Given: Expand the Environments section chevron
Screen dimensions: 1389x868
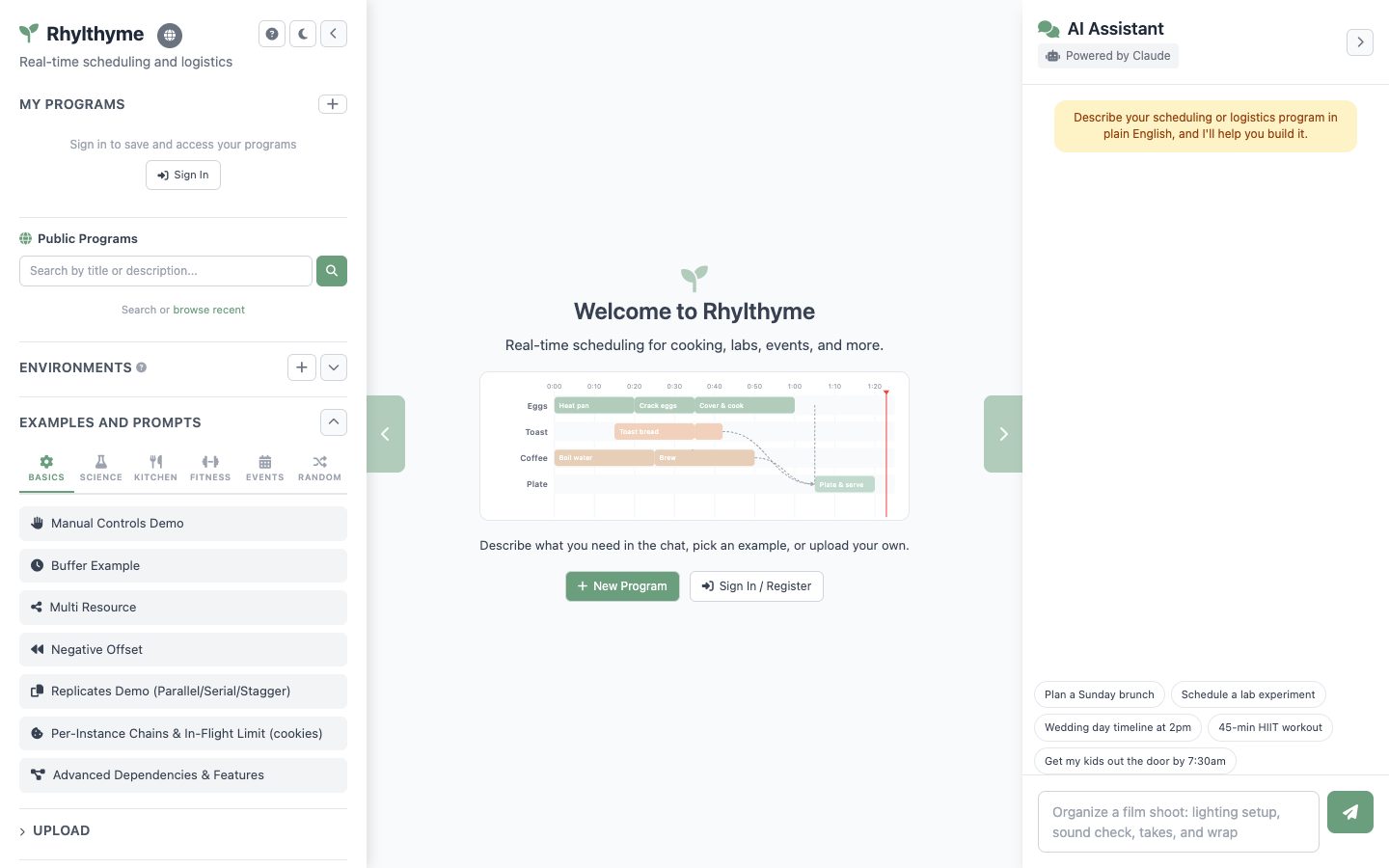Looking at the screenshot, I should coord(334,367).
